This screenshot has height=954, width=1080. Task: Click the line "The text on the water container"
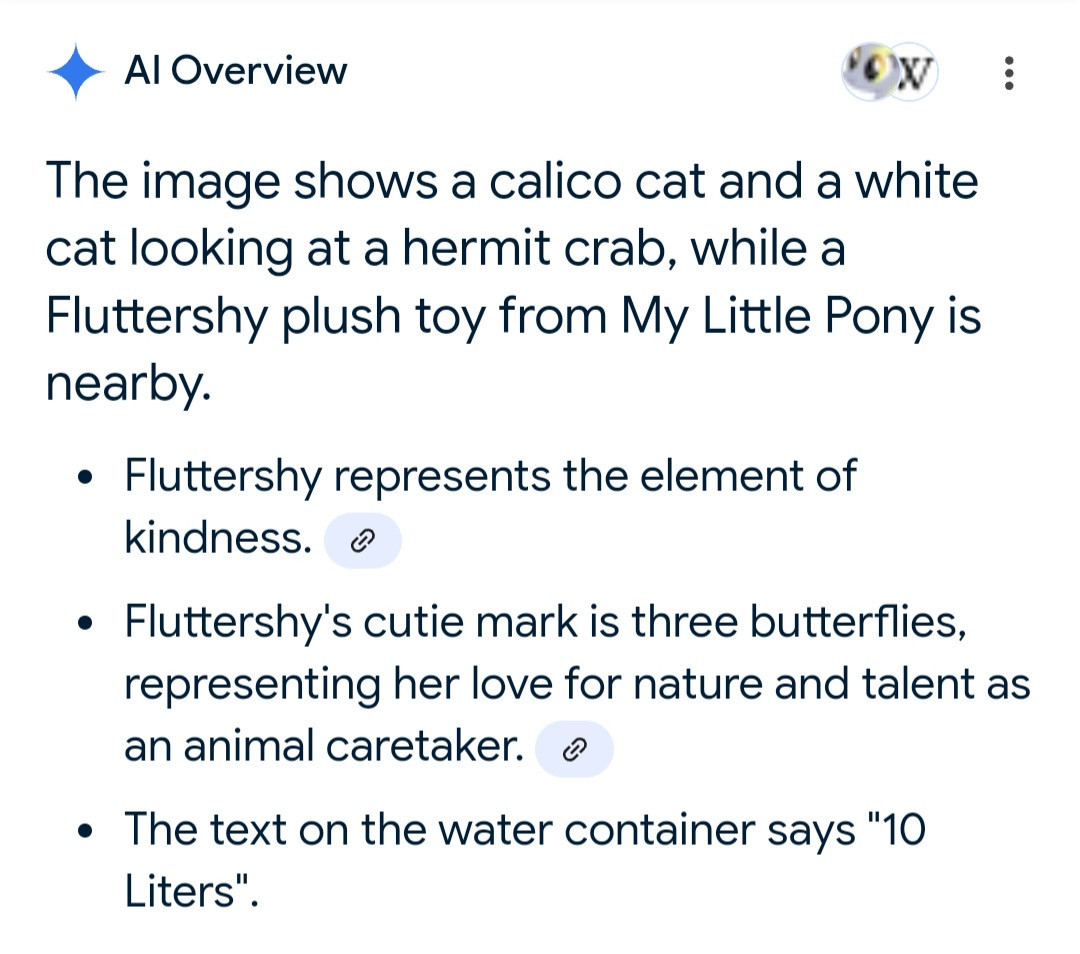coord(524,829)
